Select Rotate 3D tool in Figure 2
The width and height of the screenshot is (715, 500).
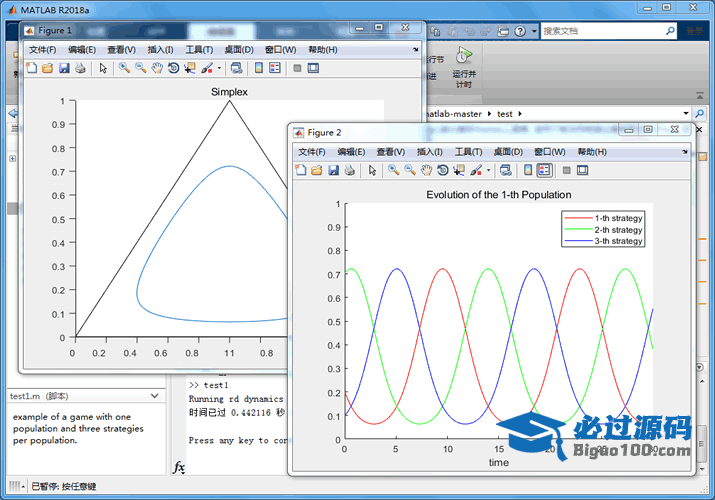tap(443, 170)
